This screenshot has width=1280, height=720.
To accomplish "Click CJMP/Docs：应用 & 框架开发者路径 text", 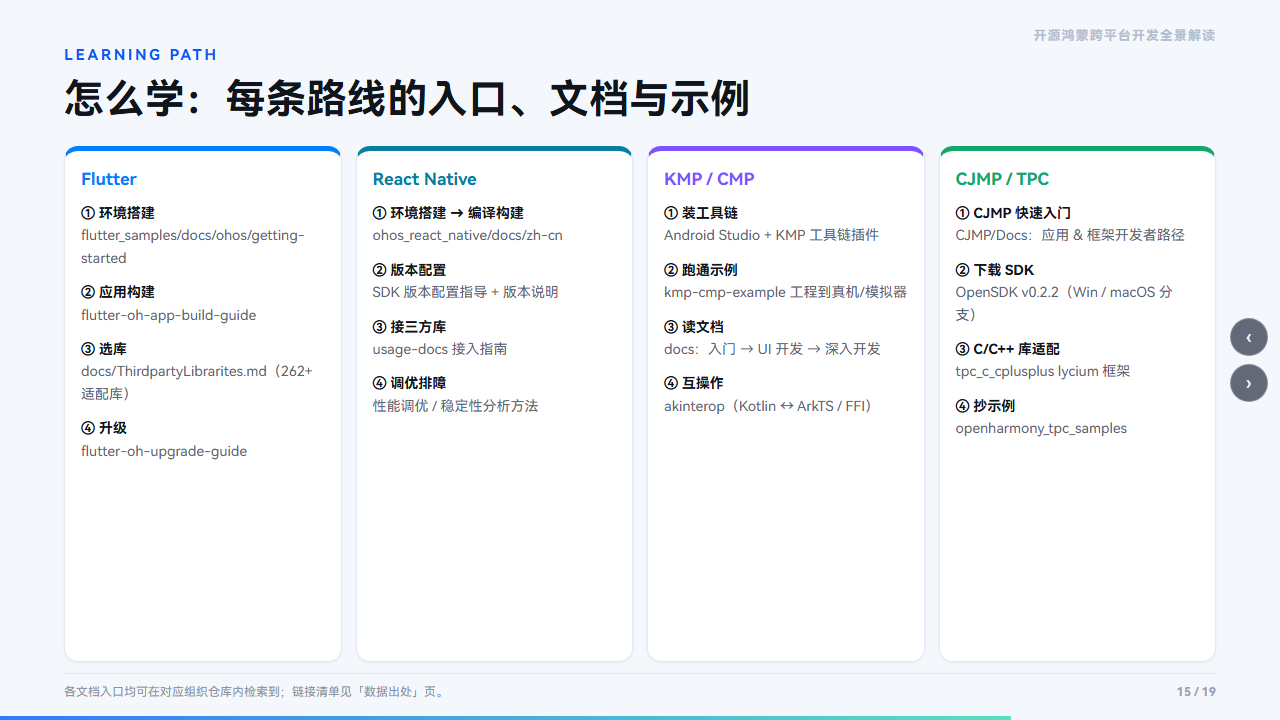I will coord(1070,235).
